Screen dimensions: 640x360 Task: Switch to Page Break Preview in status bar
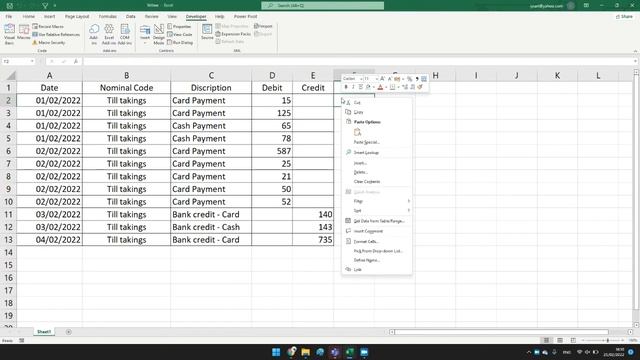(x=573, y=340)
